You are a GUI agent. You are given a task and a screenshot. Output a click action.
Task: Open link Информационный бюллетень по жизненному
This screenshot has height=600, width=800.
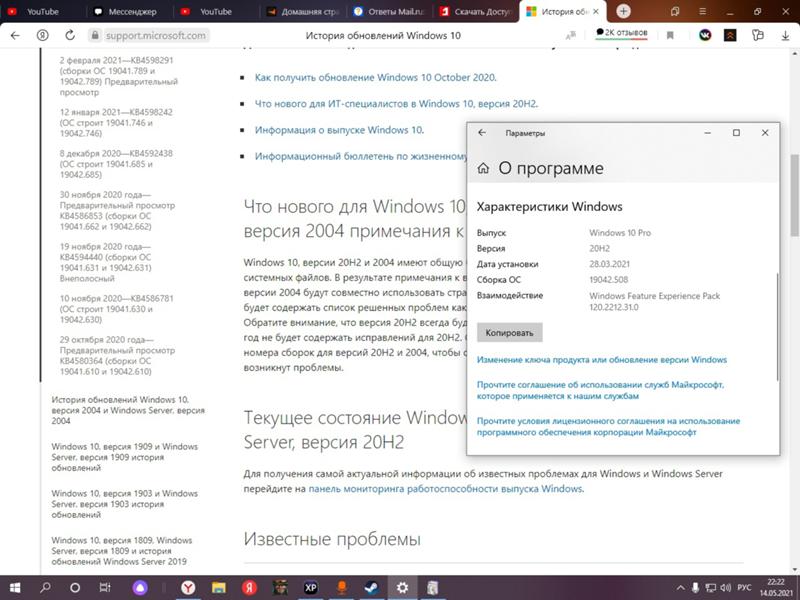361,156
